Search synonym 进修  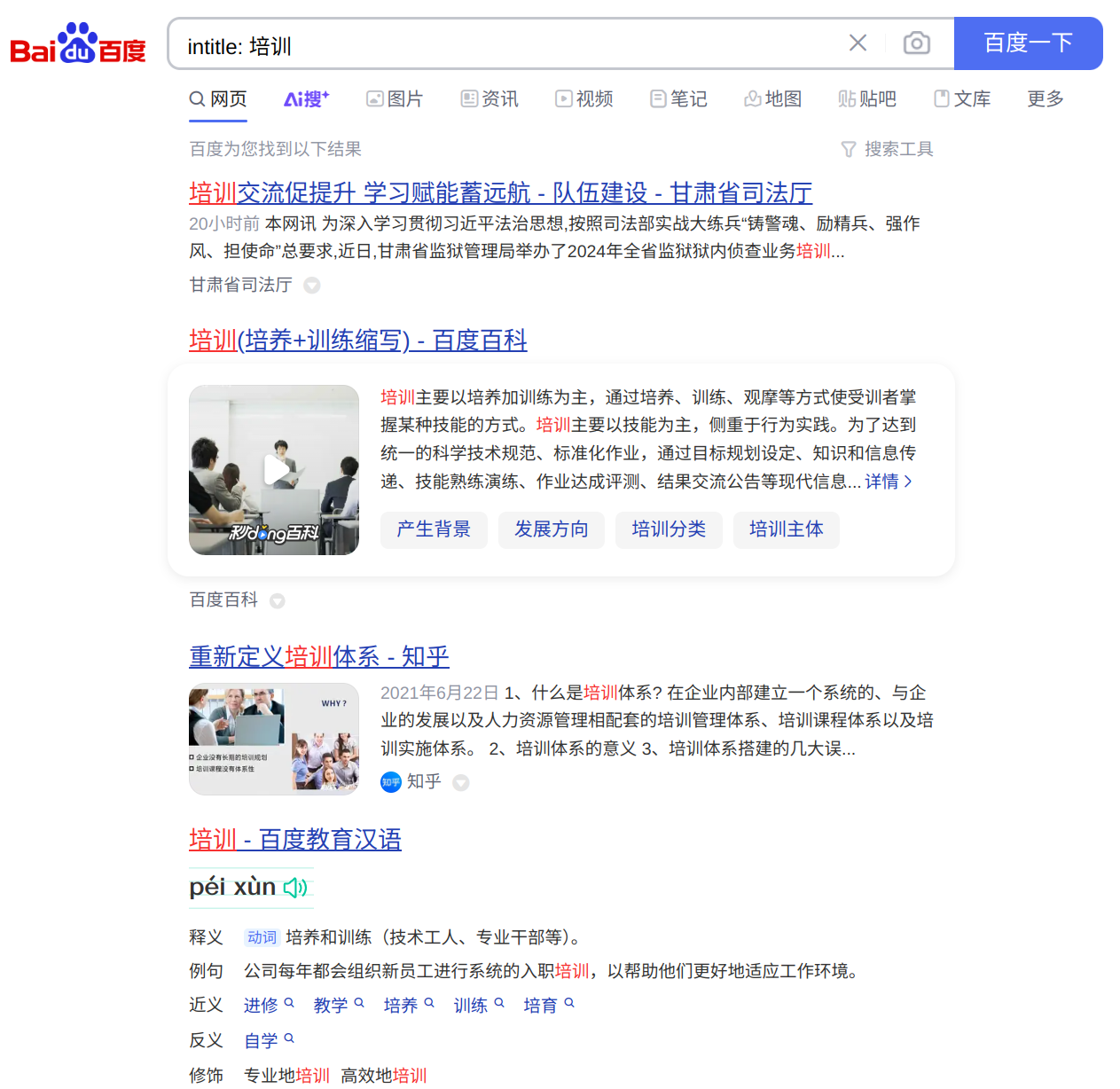coord(269,1005)
